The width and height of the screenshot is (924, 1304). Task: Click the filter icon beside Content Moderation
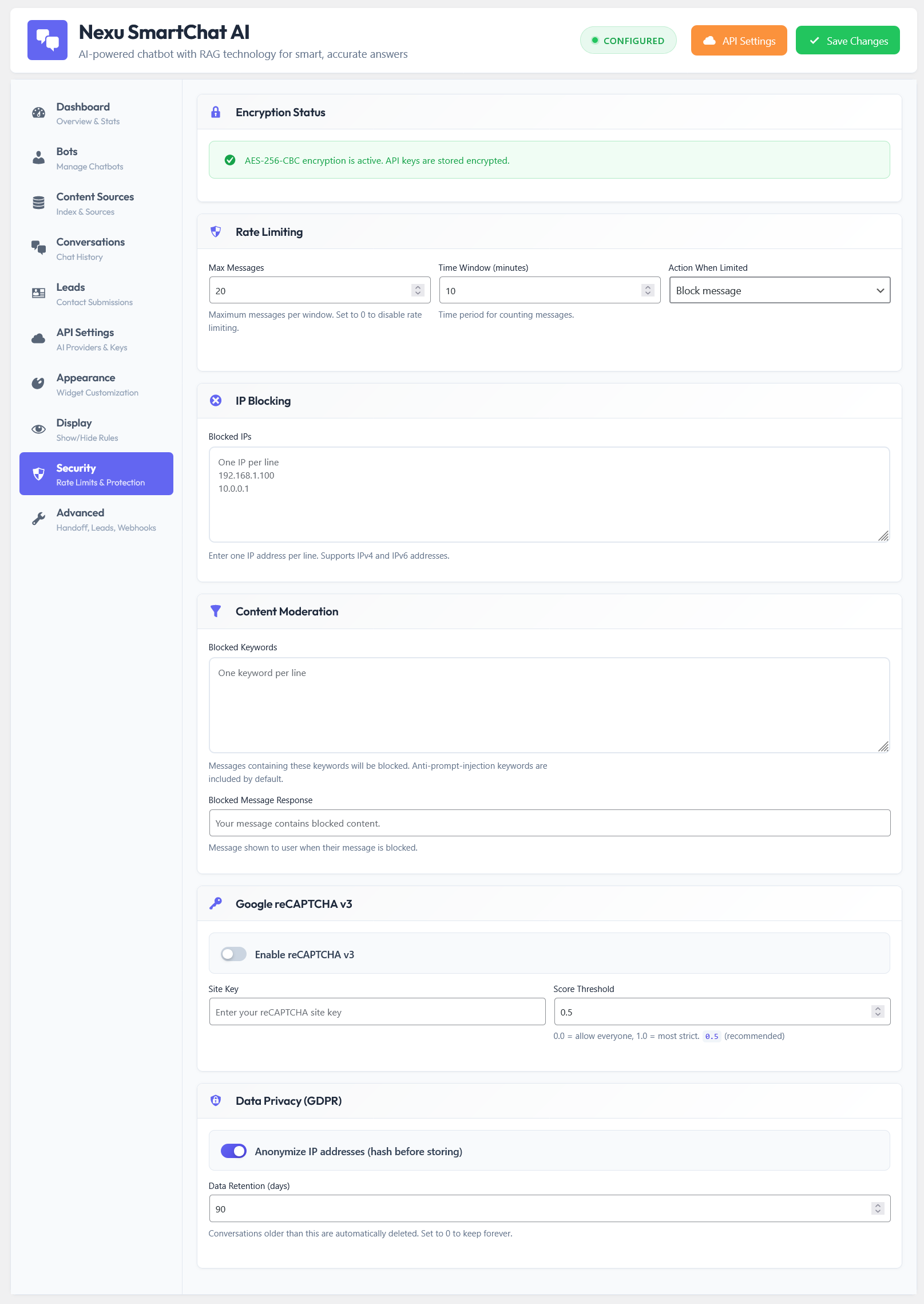[x=216, y=611]
